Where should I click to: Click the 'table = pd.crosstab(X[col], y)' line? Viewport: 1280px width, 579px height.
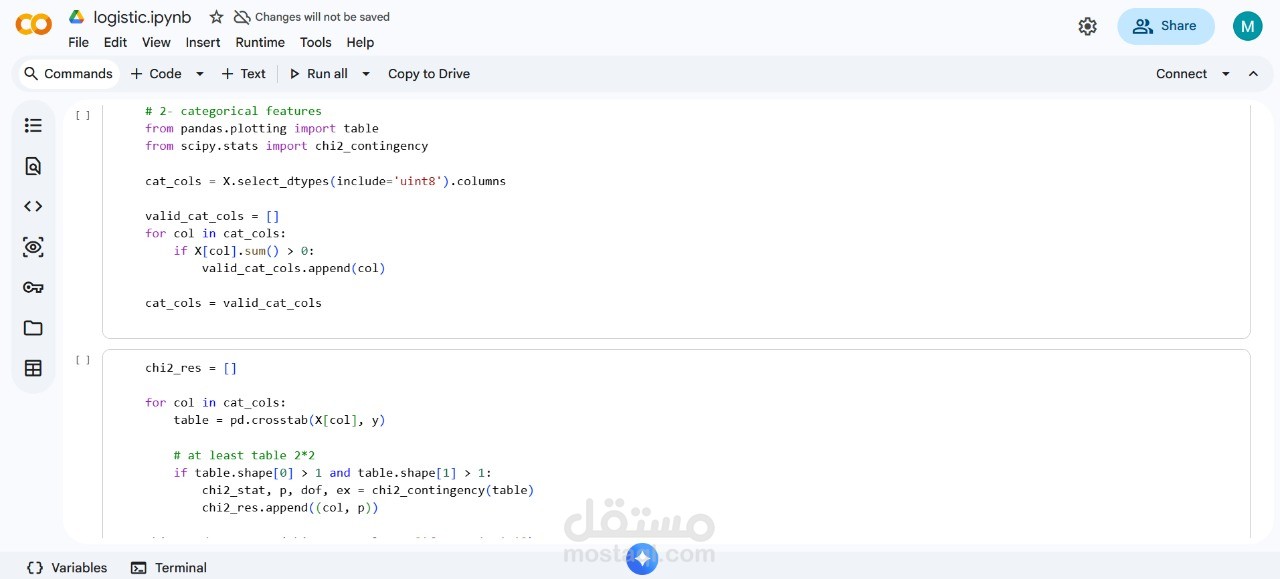279,420
